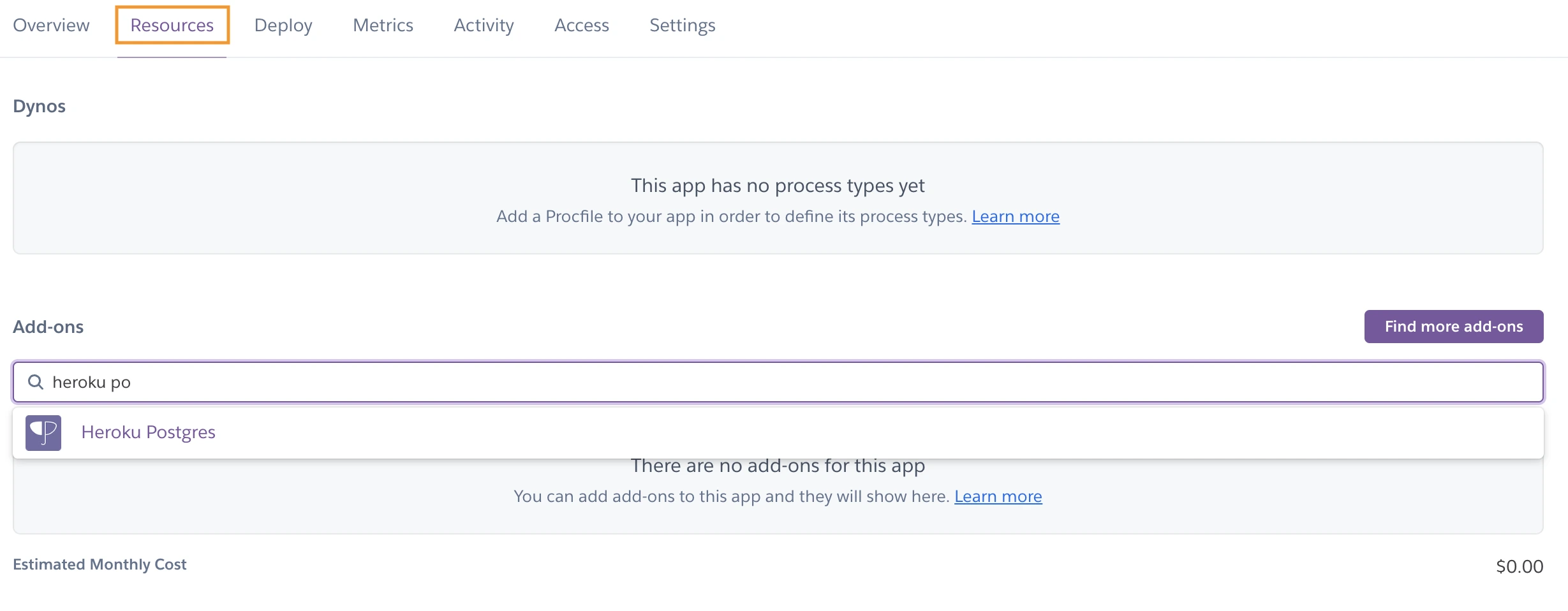
Task: Open the Deploy tab
Action: tap(283, 25)
